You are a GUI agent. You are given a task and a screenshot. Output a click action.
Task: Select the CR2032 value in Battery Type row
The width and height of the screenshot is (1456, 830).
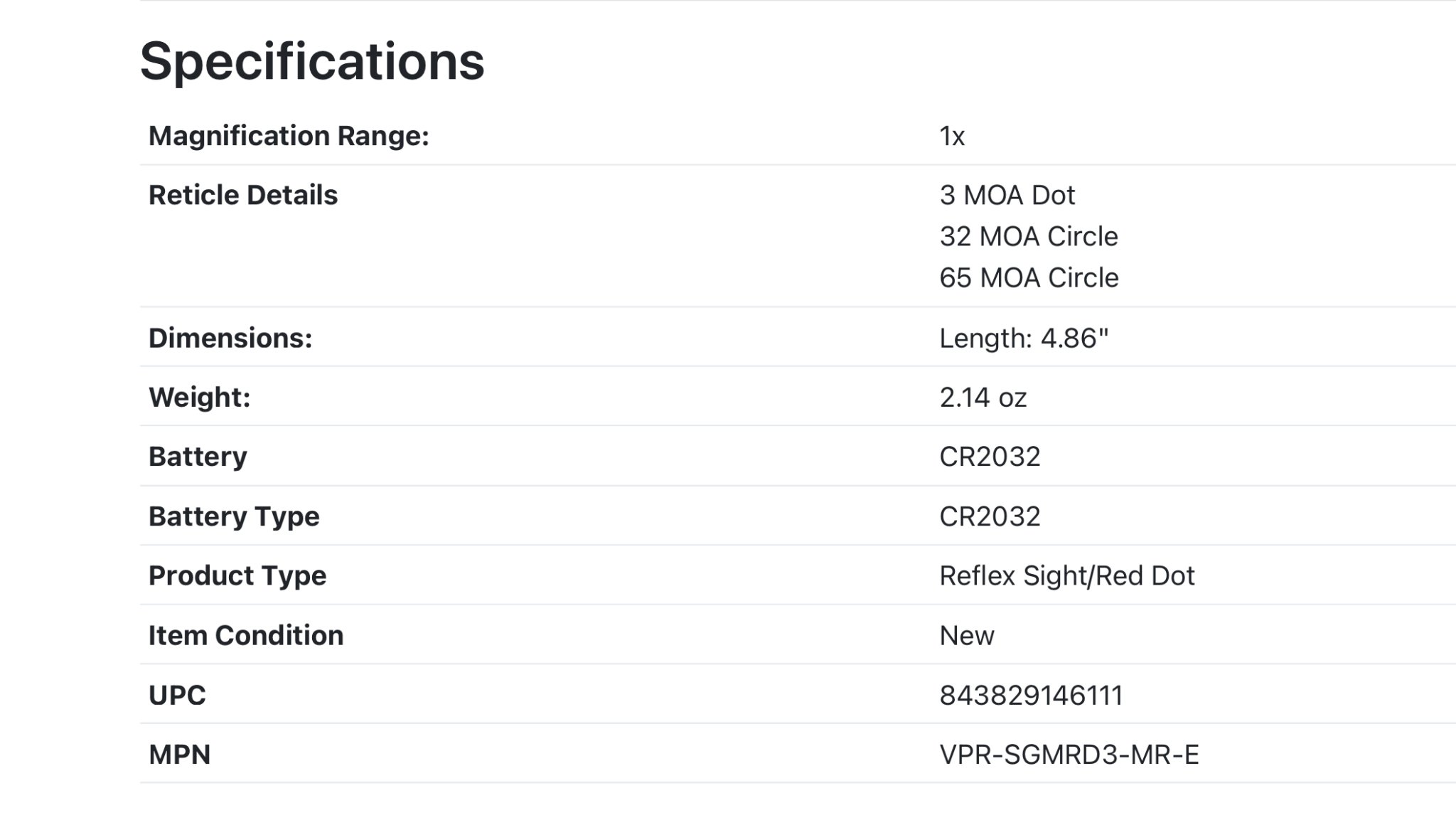coord(989,516)
